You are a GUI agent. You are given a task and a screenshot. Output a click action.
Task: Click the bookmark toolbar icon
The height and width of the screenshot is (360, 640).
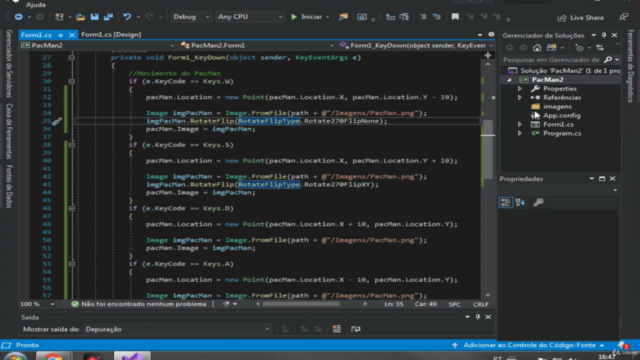click(x=455, y=17)
